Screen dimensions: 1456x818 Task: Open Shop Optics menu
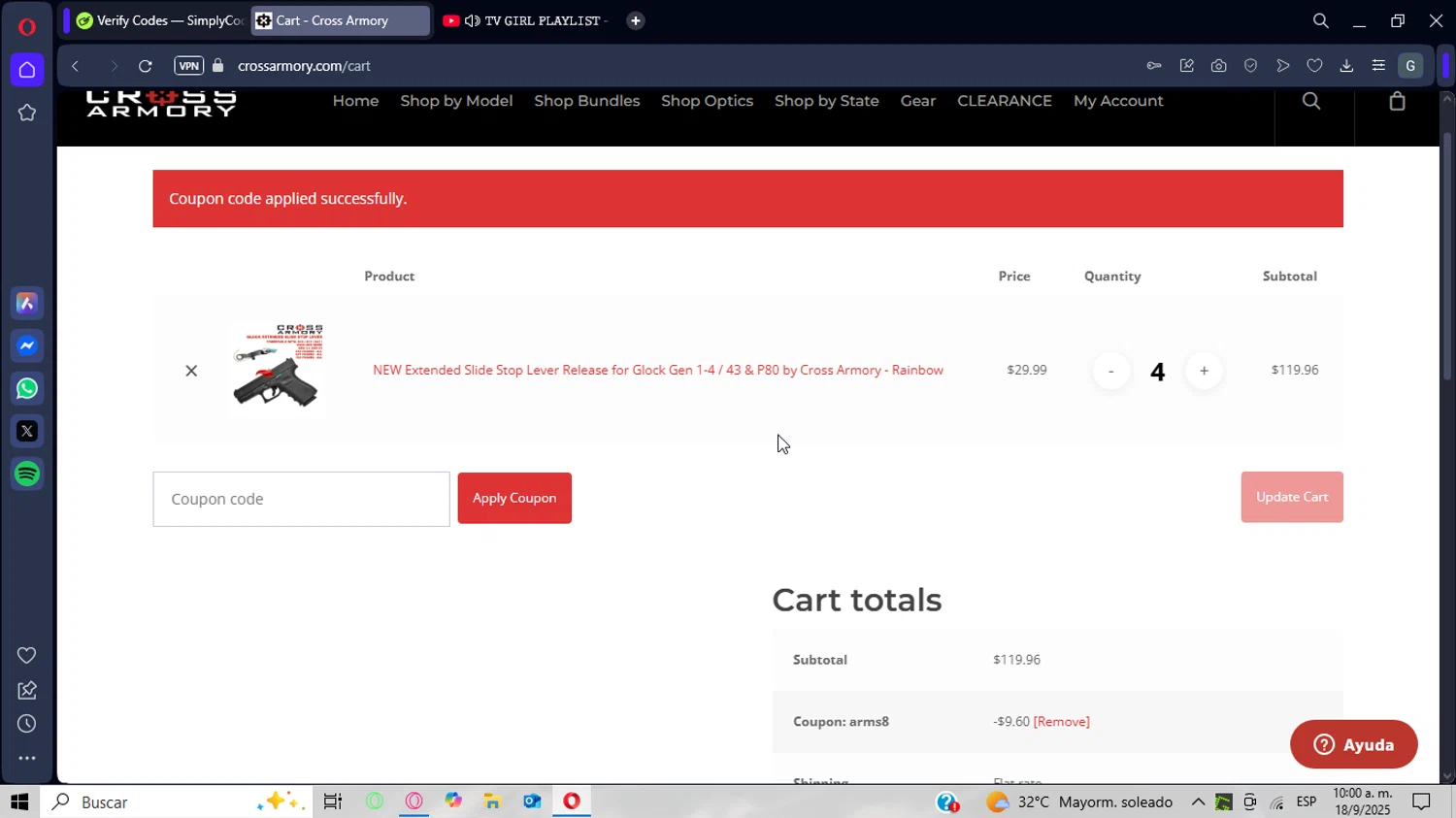tap(707, 101)
